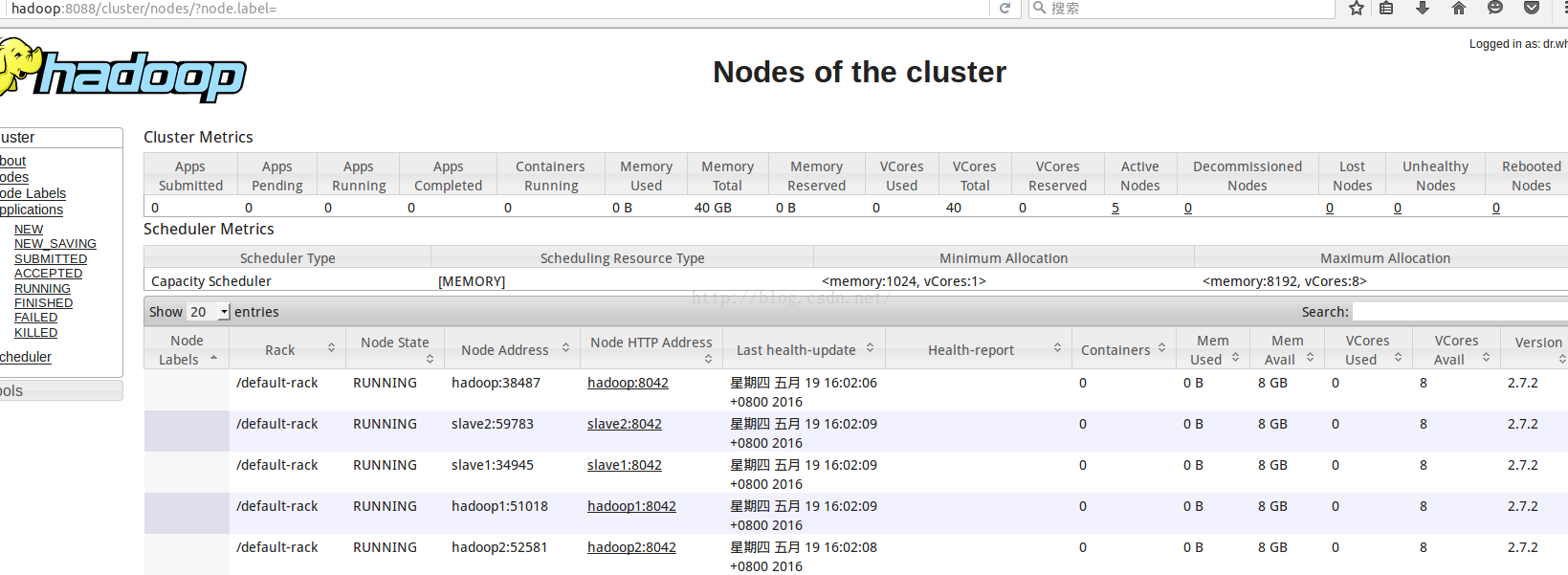Click the Memory Total value 40 GB

[x=713, y=208]
